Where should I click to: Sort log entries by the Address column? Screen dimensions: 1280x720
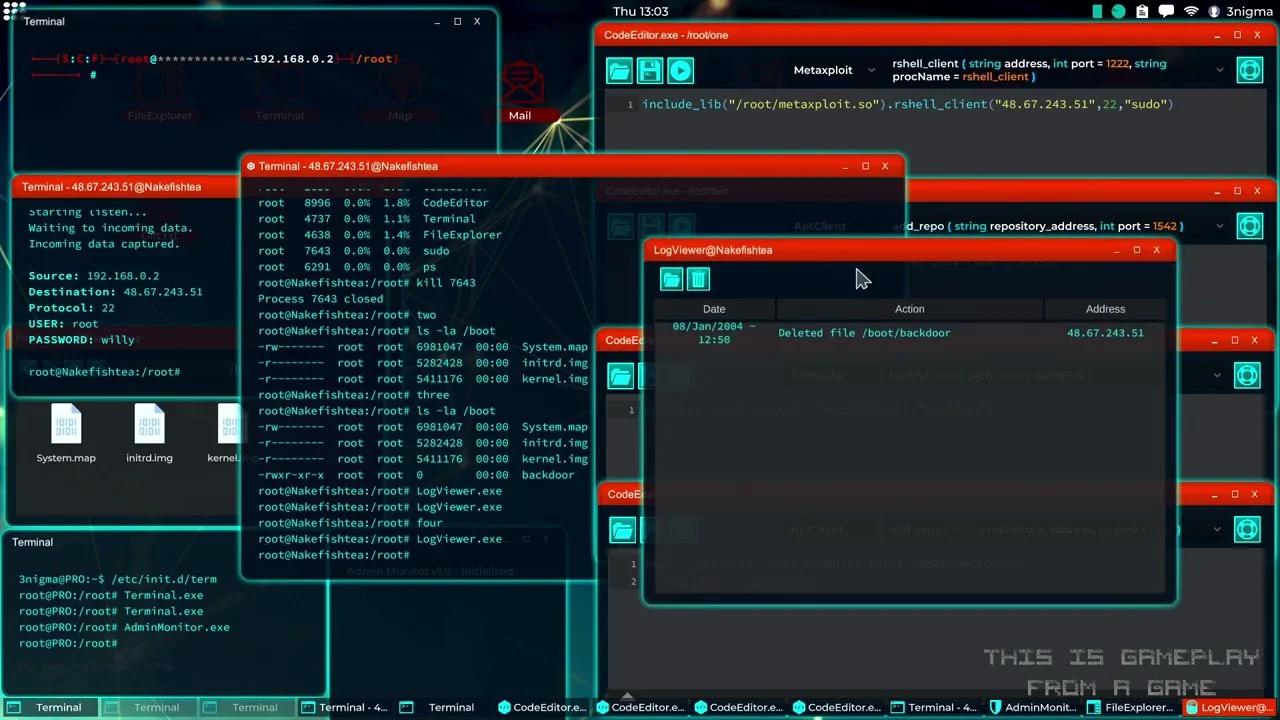[1105, 309]
